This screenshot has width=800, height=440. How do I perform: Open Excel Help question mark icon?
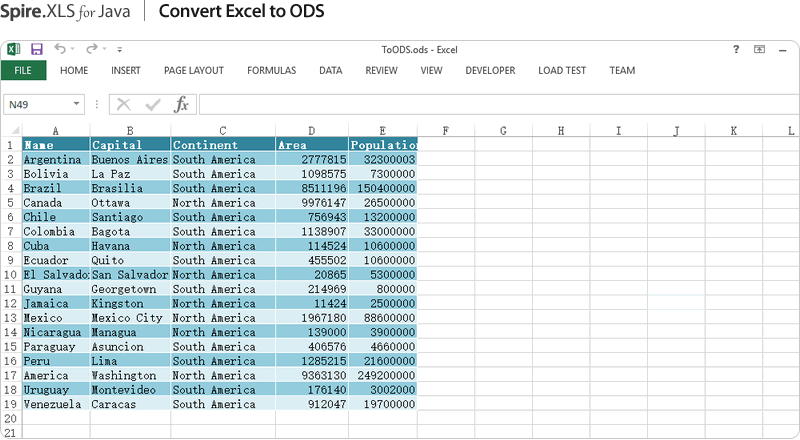(736, 49)
